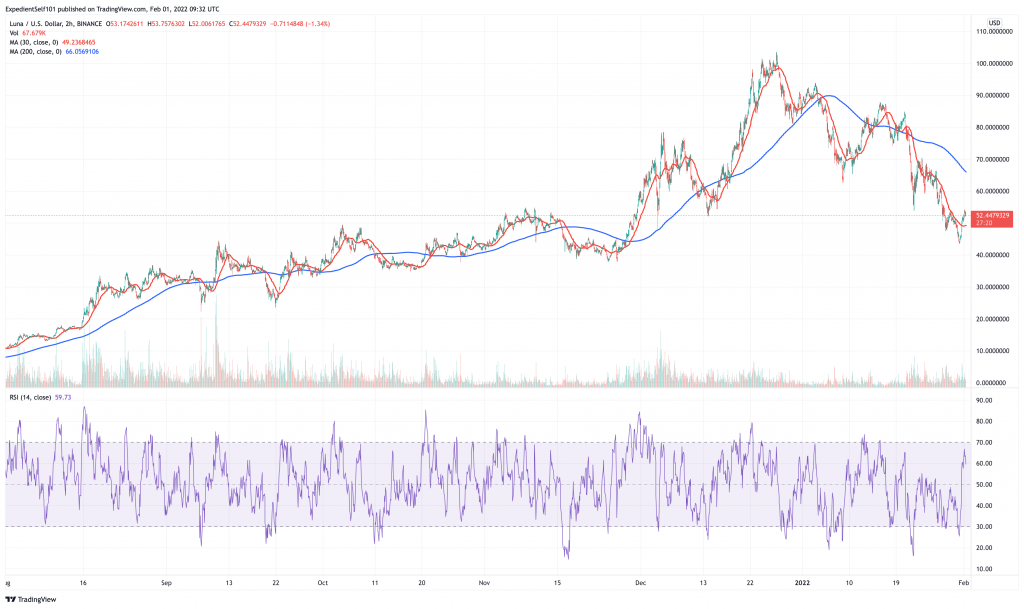Click the Vol 67.679K indicator label
Viewport: 1024px width, 609px height.
point(27,33)
